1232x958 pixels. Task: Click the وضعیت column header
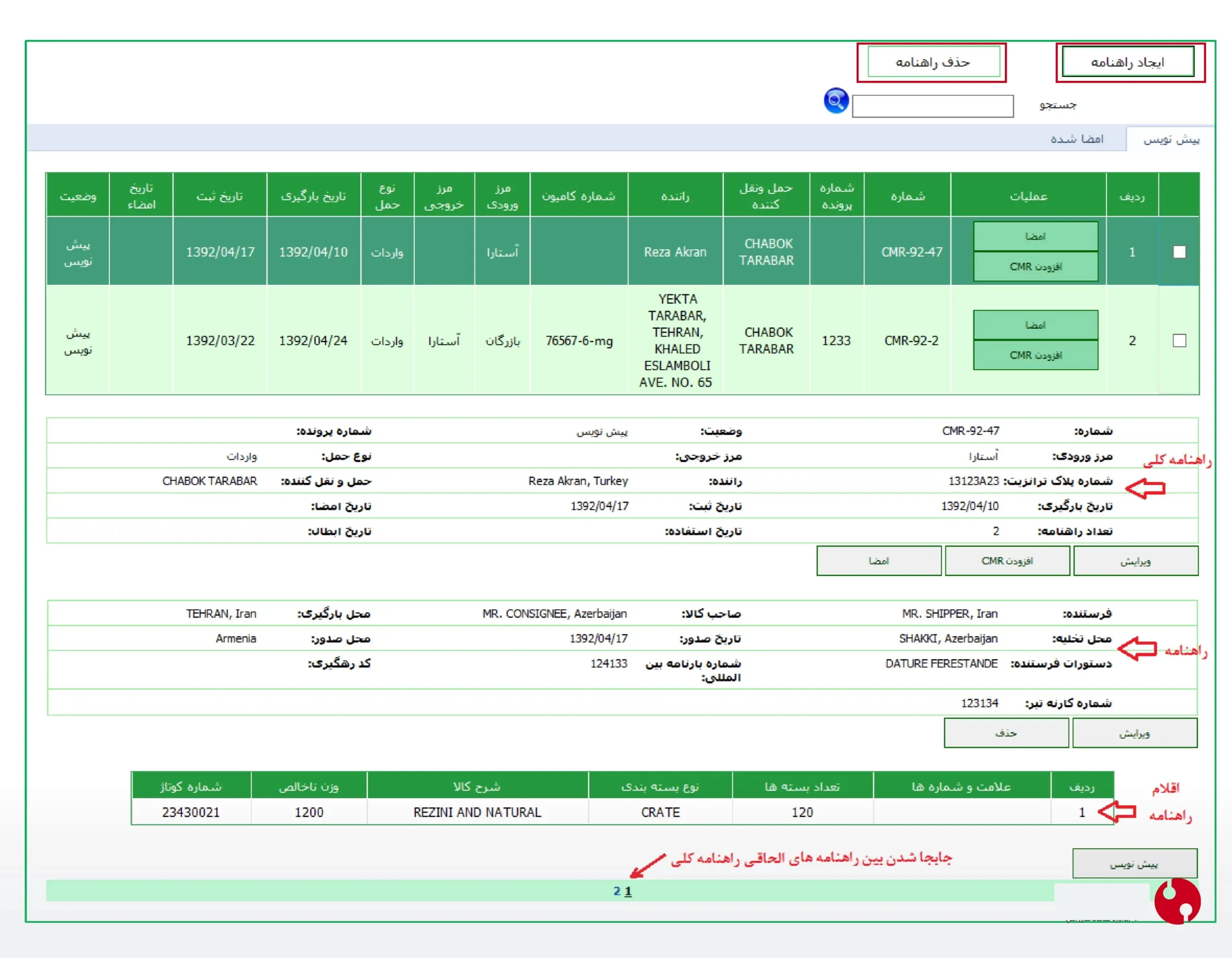(x=78, y=196)
